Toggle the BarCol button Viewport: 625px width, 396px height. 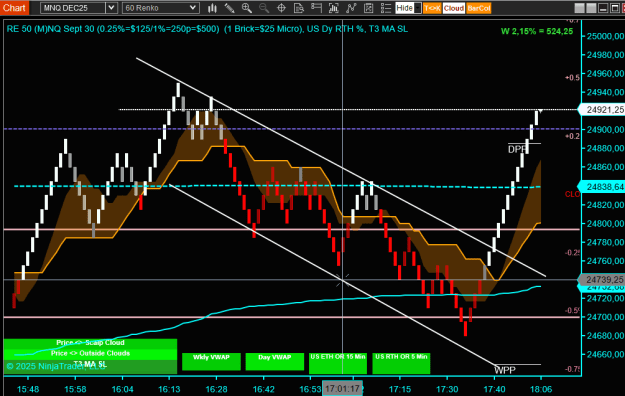[478, 8]
